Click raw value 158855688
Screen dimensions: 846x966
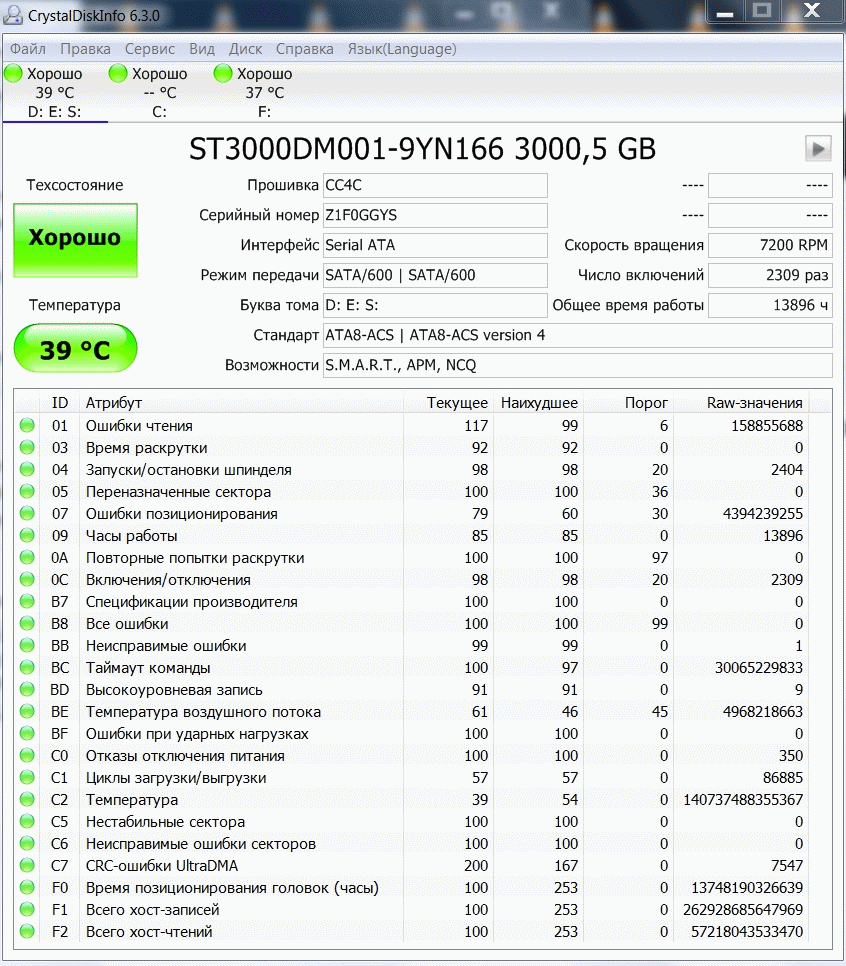pyautogui.click(x=767, y=426)
